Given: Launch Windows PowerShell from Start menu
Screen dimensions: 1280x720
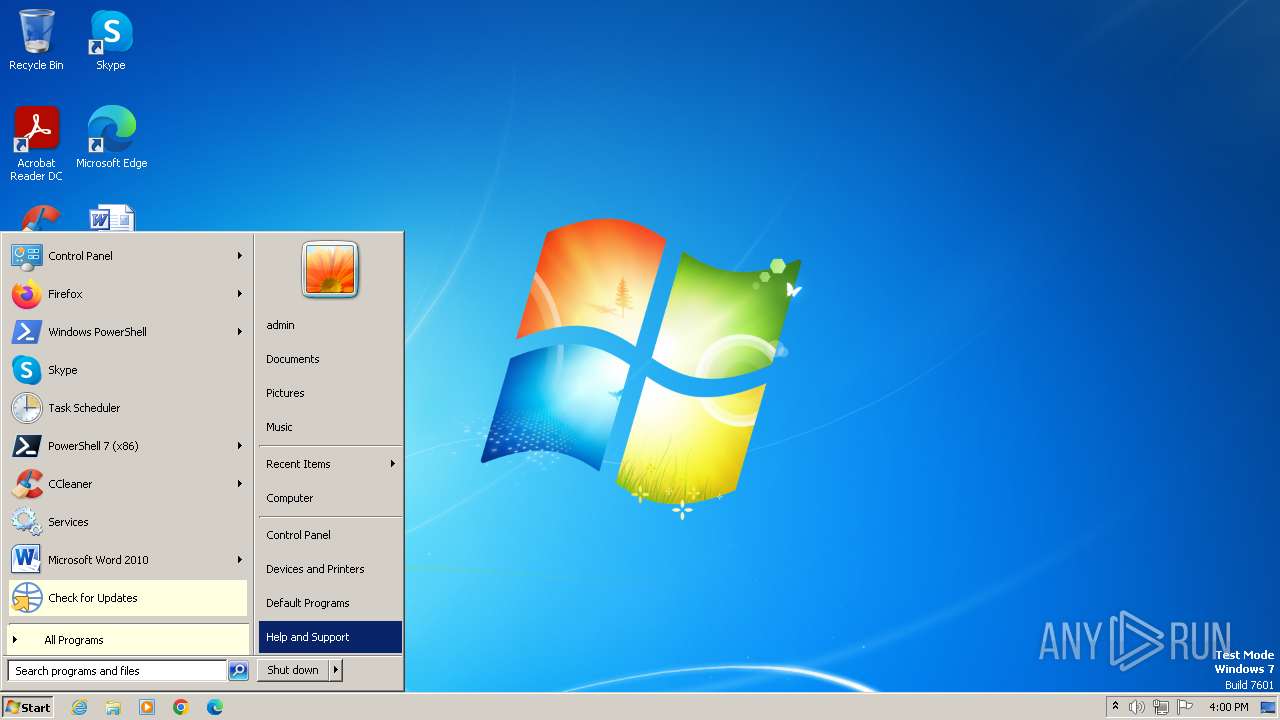Looking at the screenshot, I should [128, 332].
